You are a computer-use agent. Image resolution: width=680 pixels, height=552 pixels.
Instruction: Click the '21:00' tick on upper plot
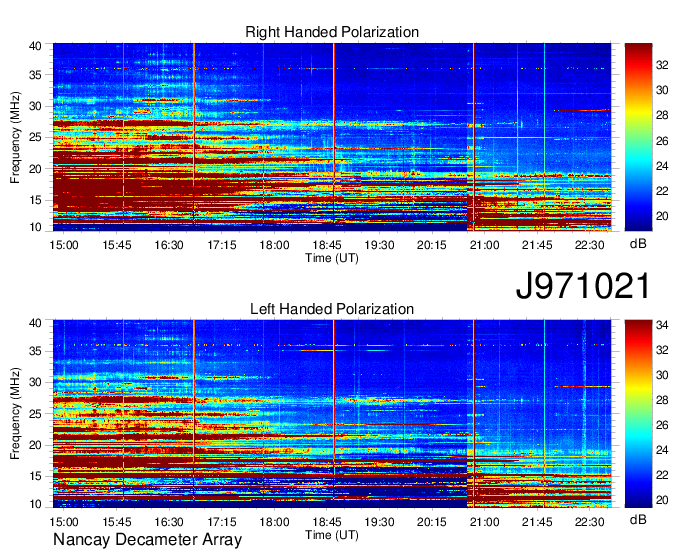484,245
